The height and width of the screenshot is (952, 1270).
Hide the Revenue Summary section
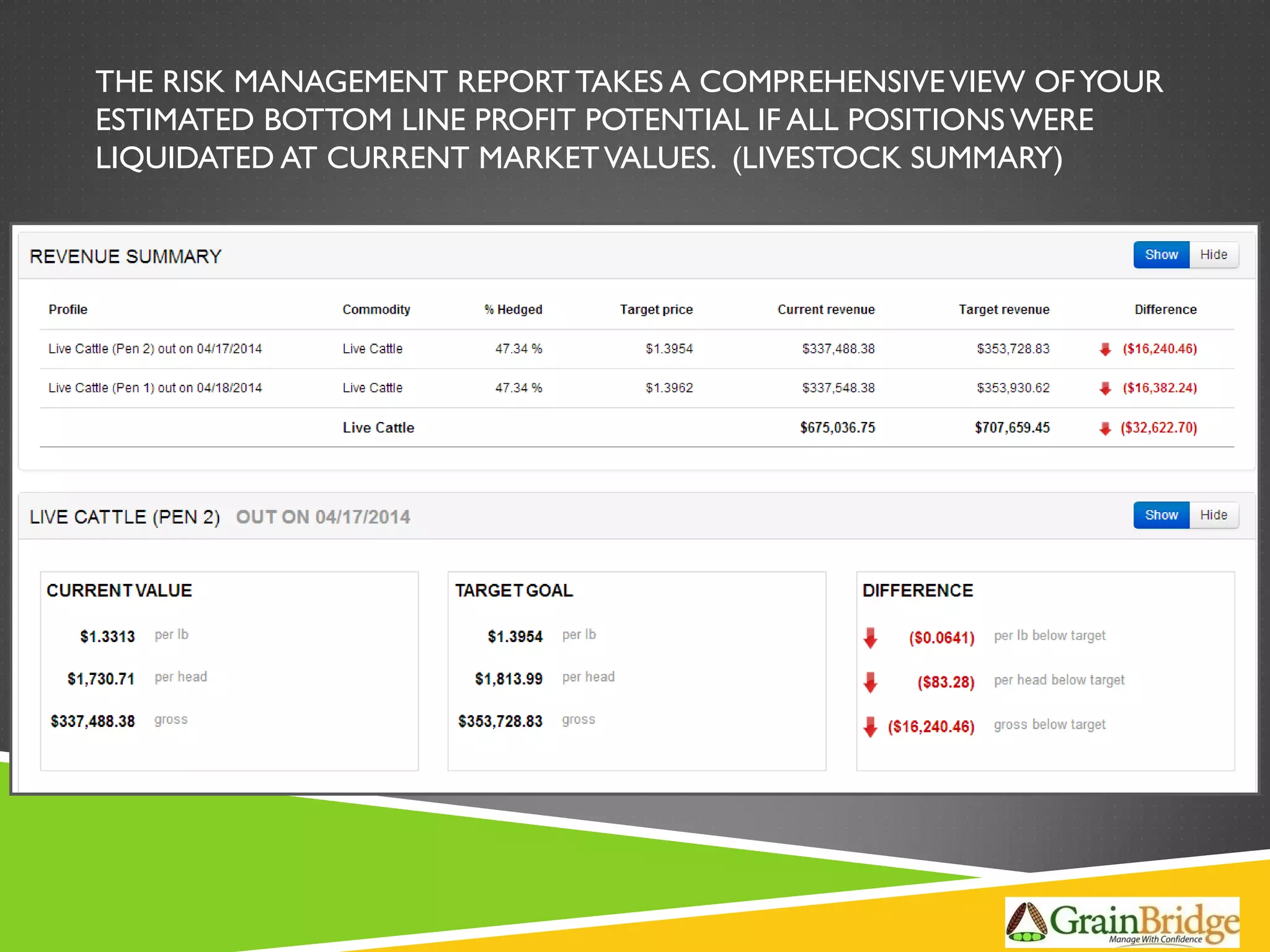pos(1214,255)
